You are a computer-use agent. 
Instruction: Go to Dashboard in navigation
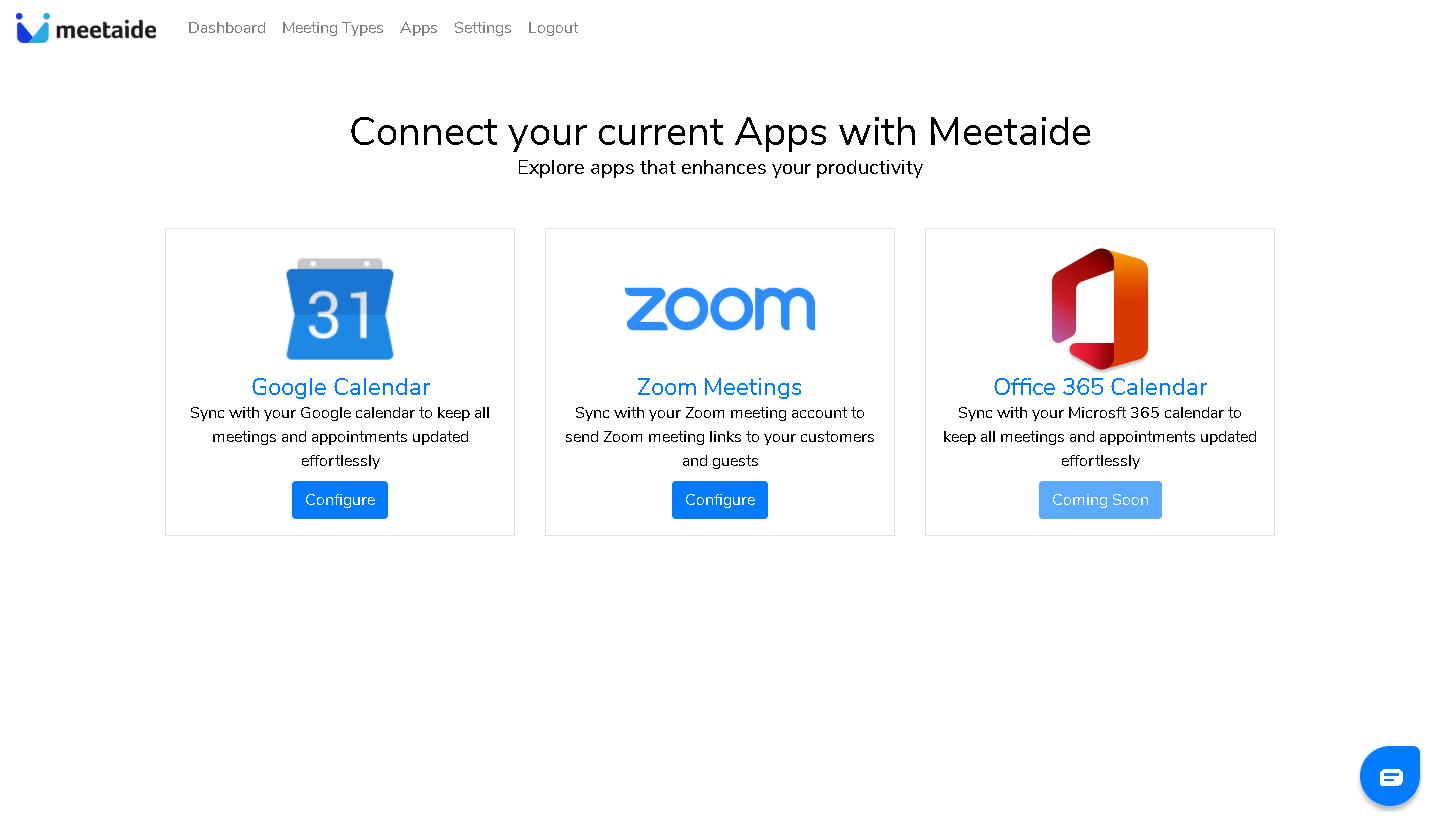tap(227, 28)
